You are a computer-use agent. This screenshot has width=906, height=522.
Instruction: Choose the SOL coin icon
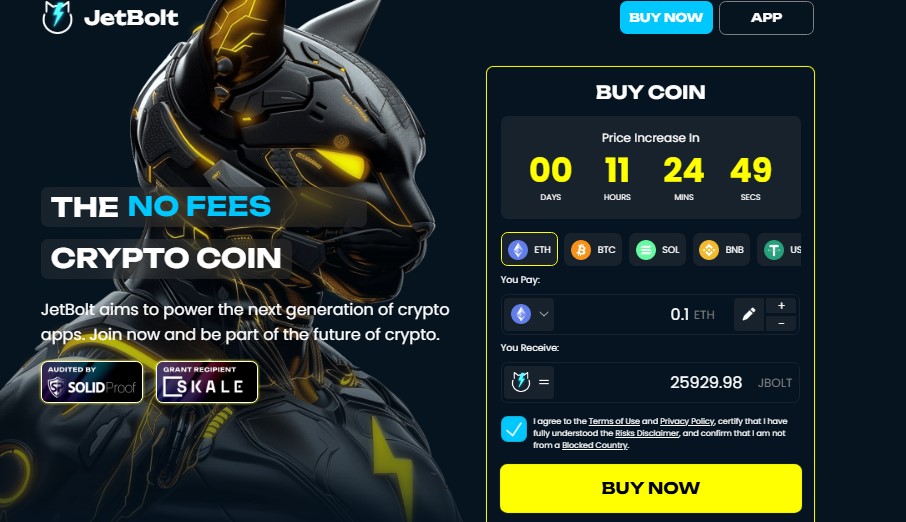(x=645, y=250)
